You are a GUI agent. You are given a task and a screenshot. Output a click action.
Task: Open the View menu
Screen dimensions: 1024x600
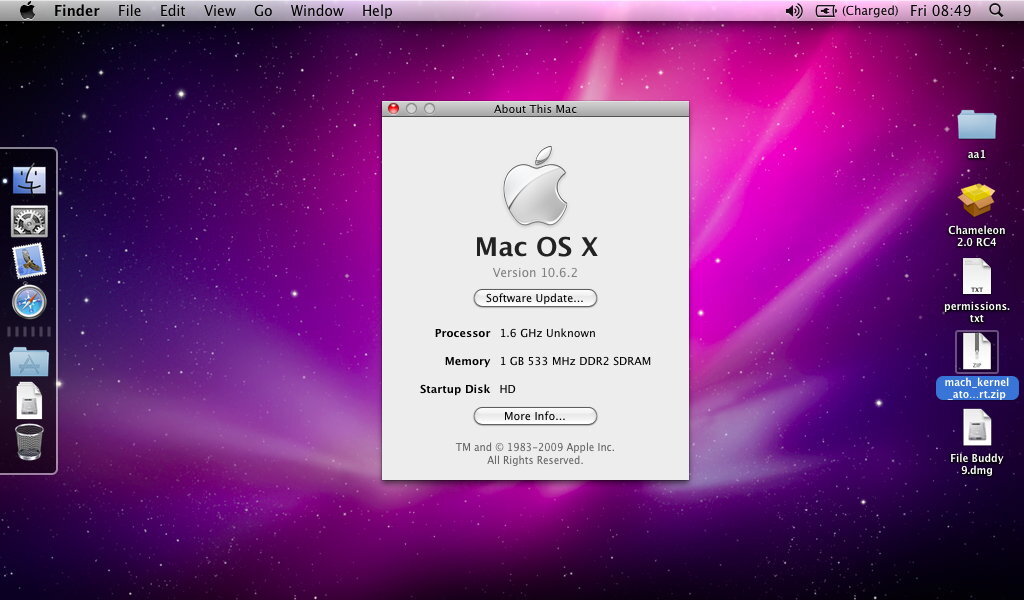point(219,10)
